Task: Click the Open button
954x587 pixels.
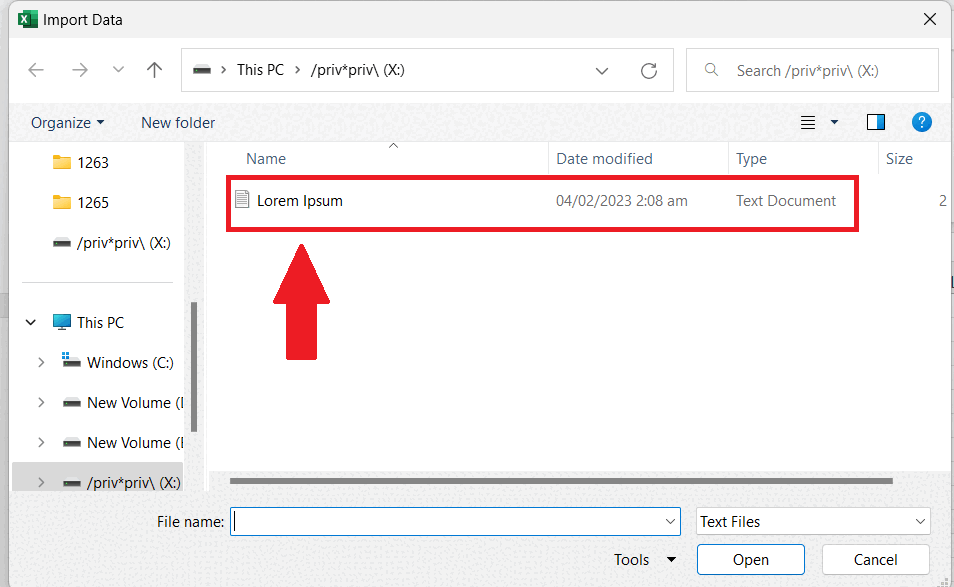Action: (750, 560)
